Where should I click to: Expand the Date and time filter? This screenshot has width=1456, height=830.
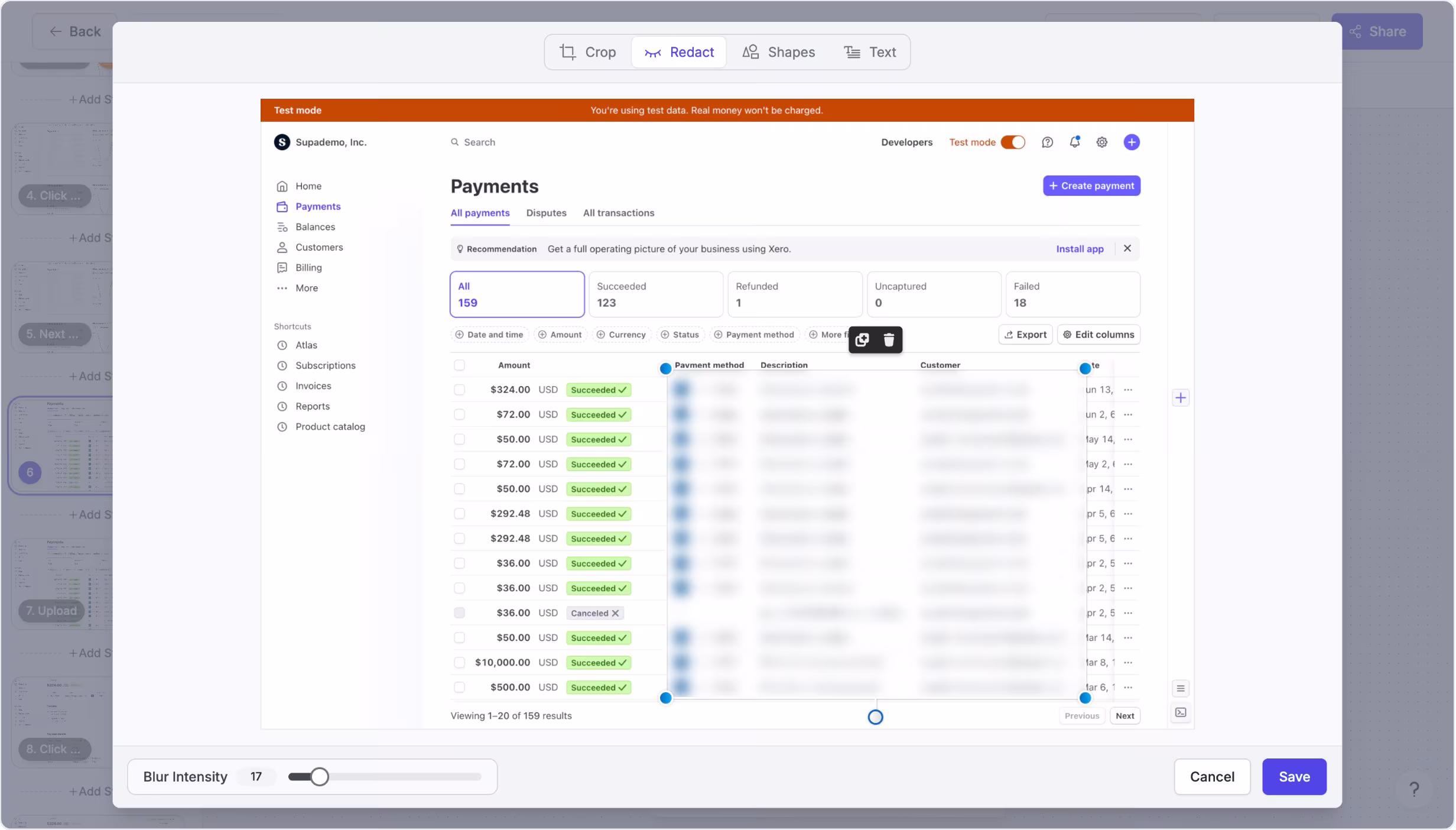point(489,335)
